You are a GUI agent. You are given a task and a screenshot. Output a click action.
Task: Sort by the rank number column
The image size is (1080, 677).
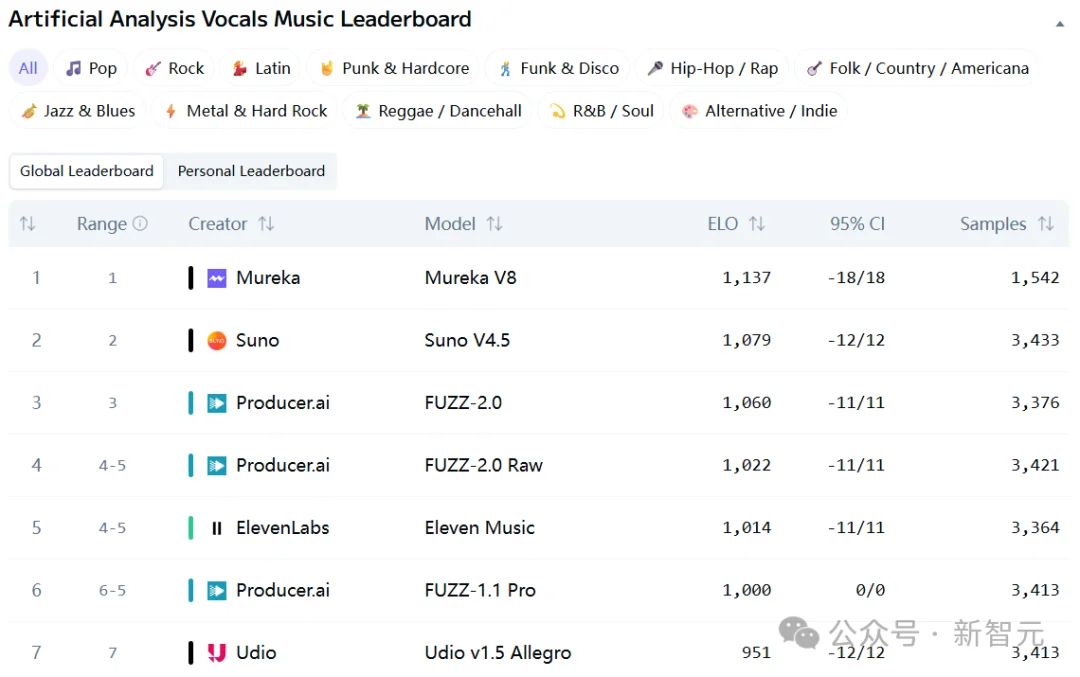pos(27,224)
